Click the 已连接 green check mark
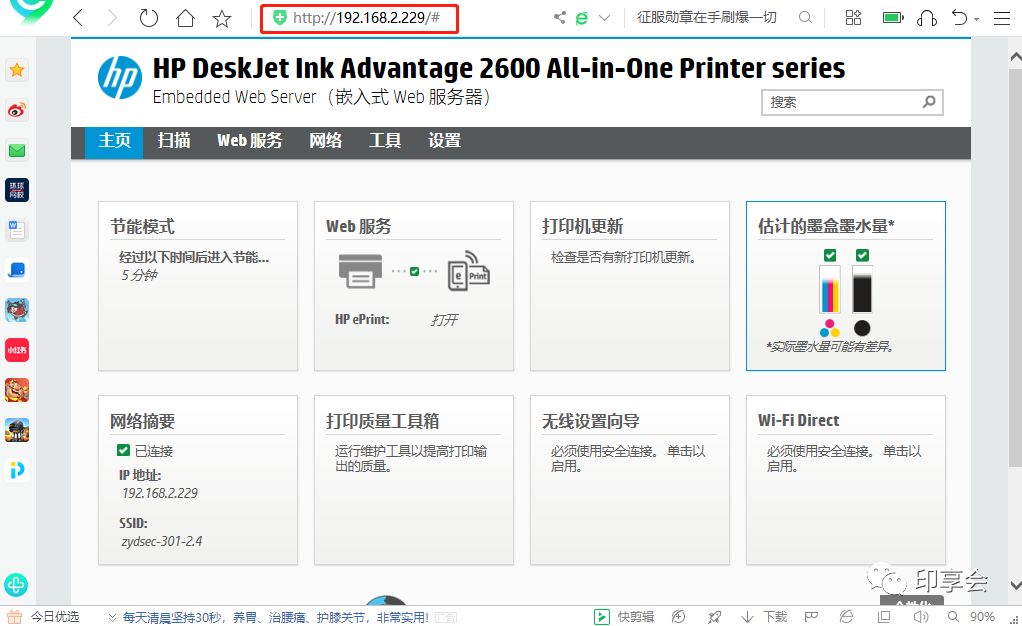This screenshot has height=626, width=1022. coord(123,450)
